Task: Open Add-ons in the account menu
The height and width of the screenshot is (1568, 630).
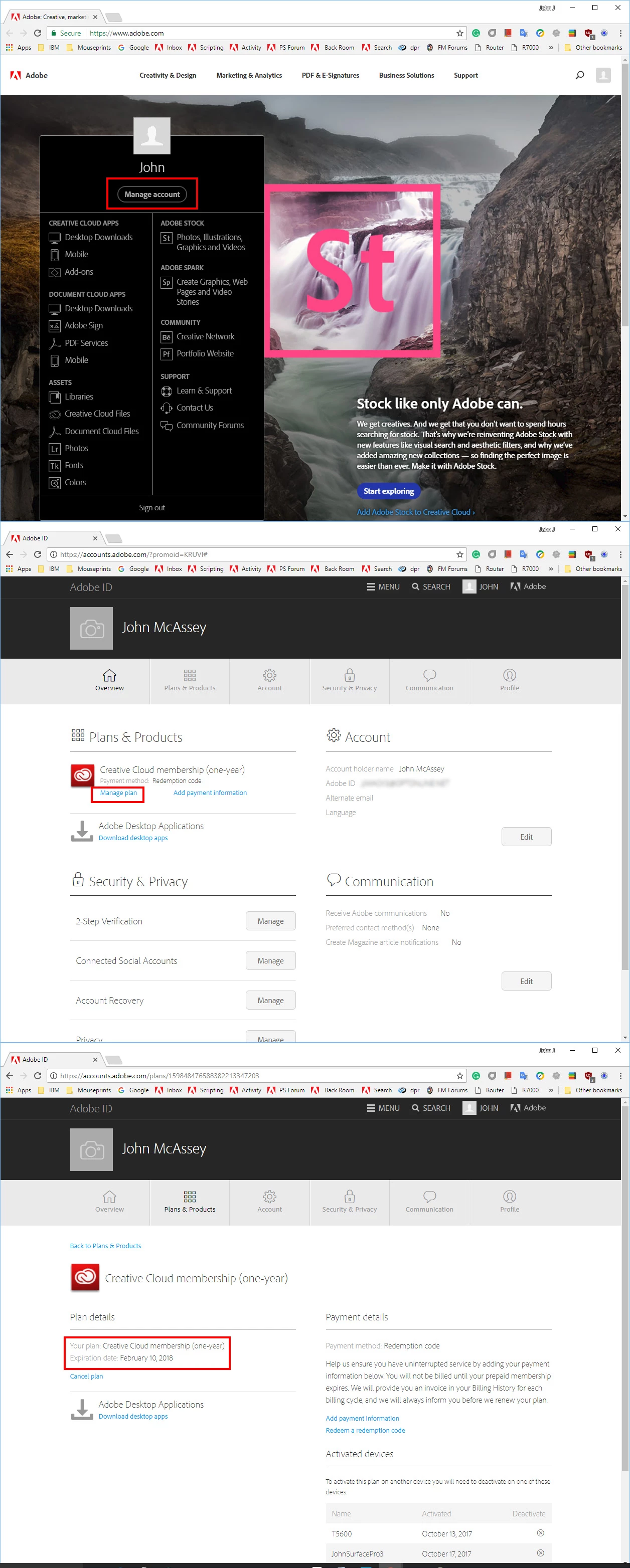Action: (71, 272)
